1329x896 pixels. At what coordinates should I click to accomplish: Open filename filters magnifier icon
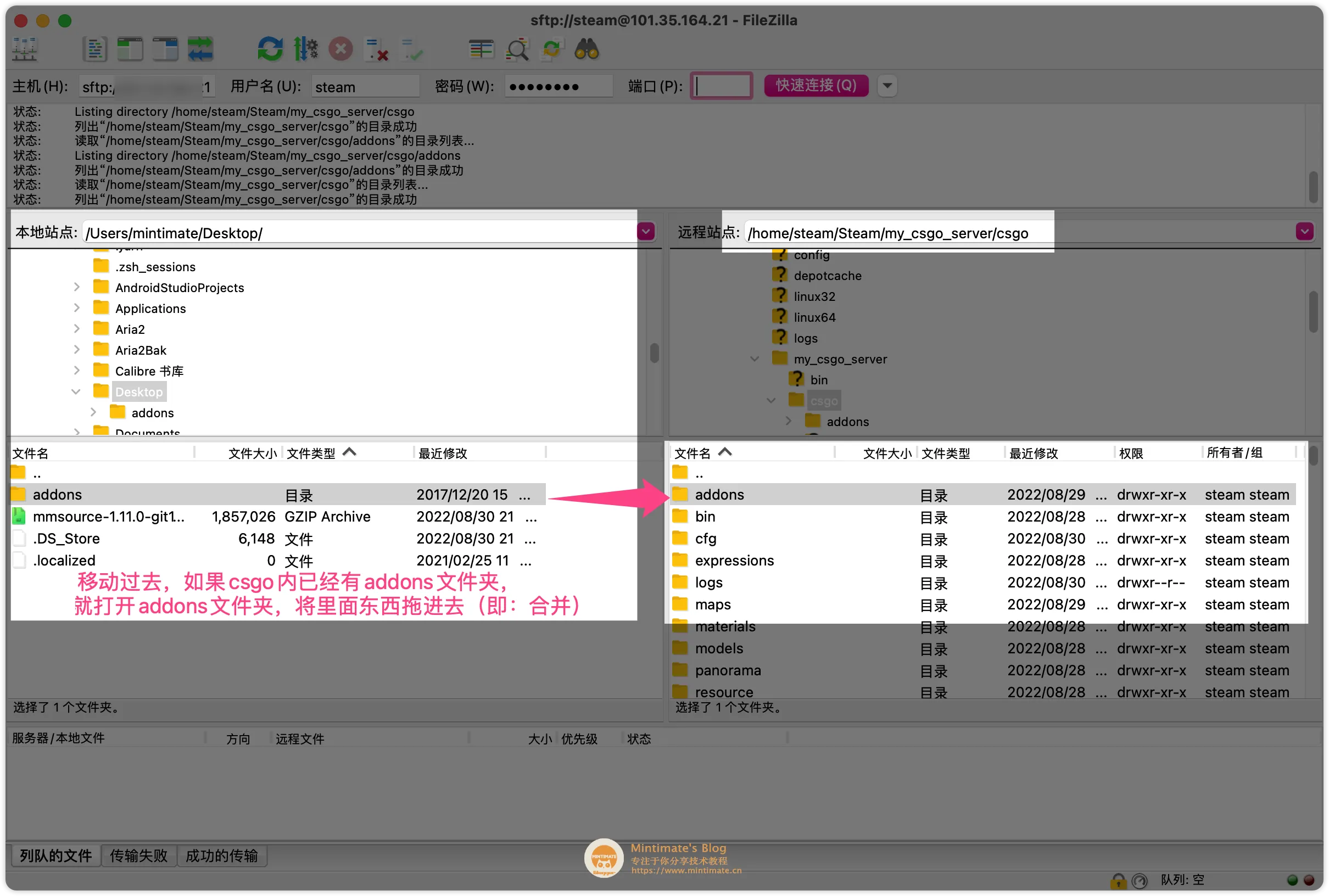click(x=517, y=50)
